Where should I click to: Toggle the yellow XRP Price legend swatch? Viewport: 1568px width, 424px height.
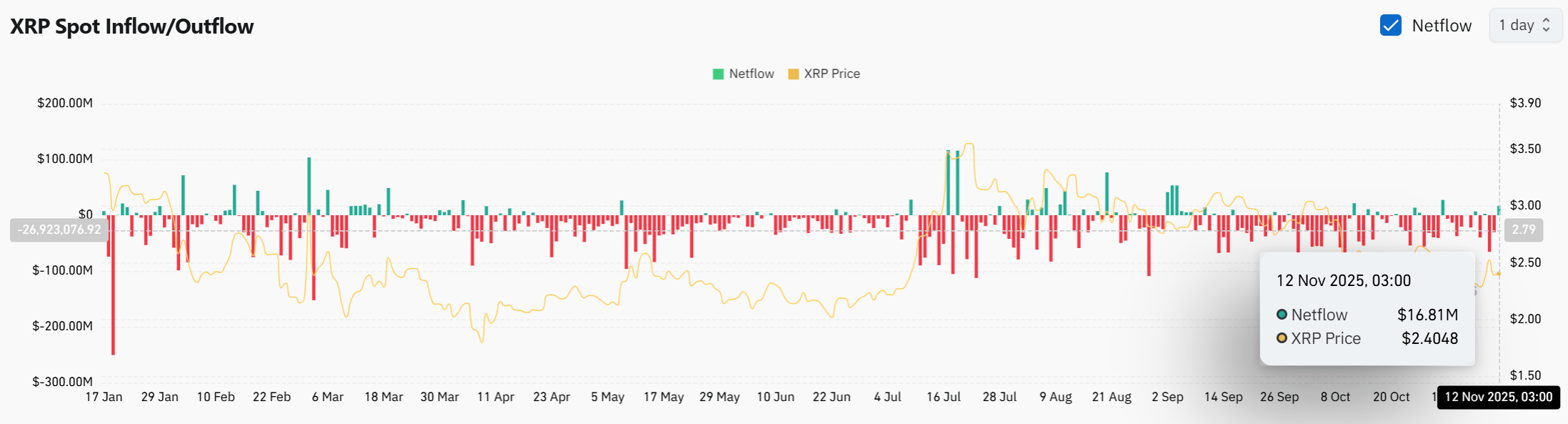tap(793, 74)
